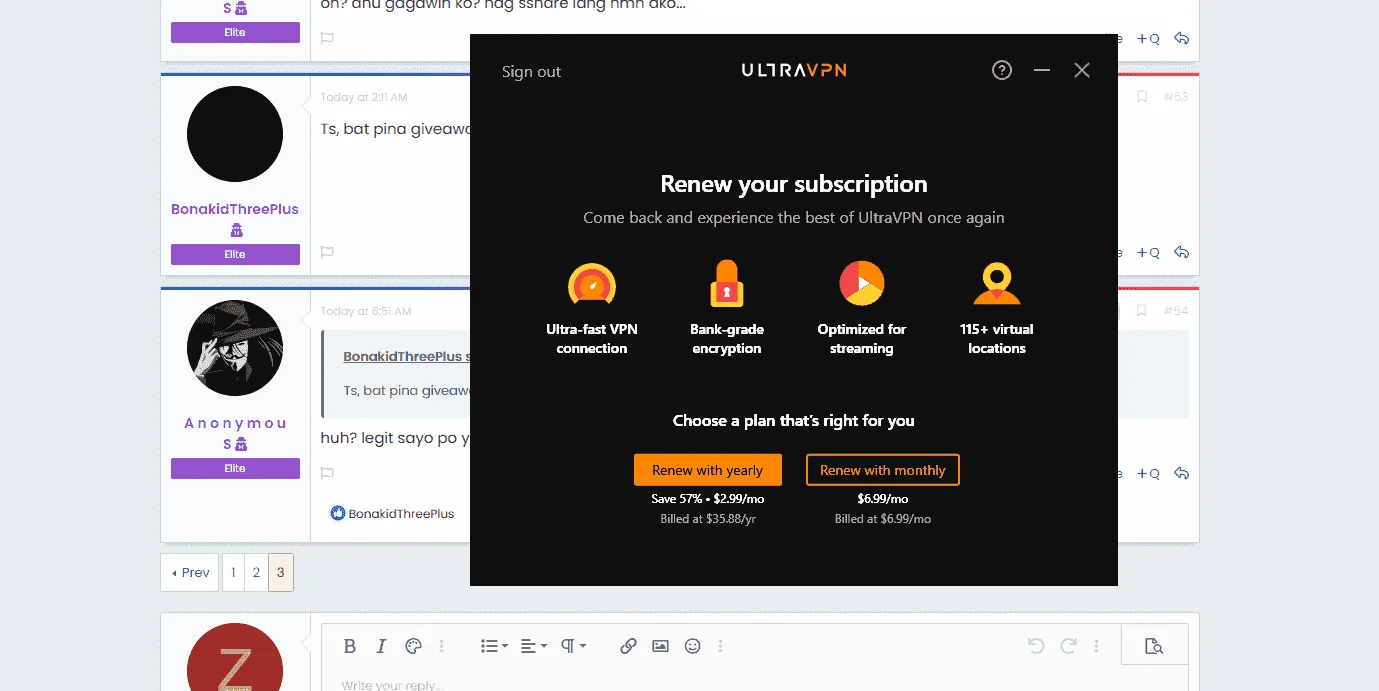Report post from Today at 2:11 AM
The image size is (1379, 691).
[x=327, y=253]
